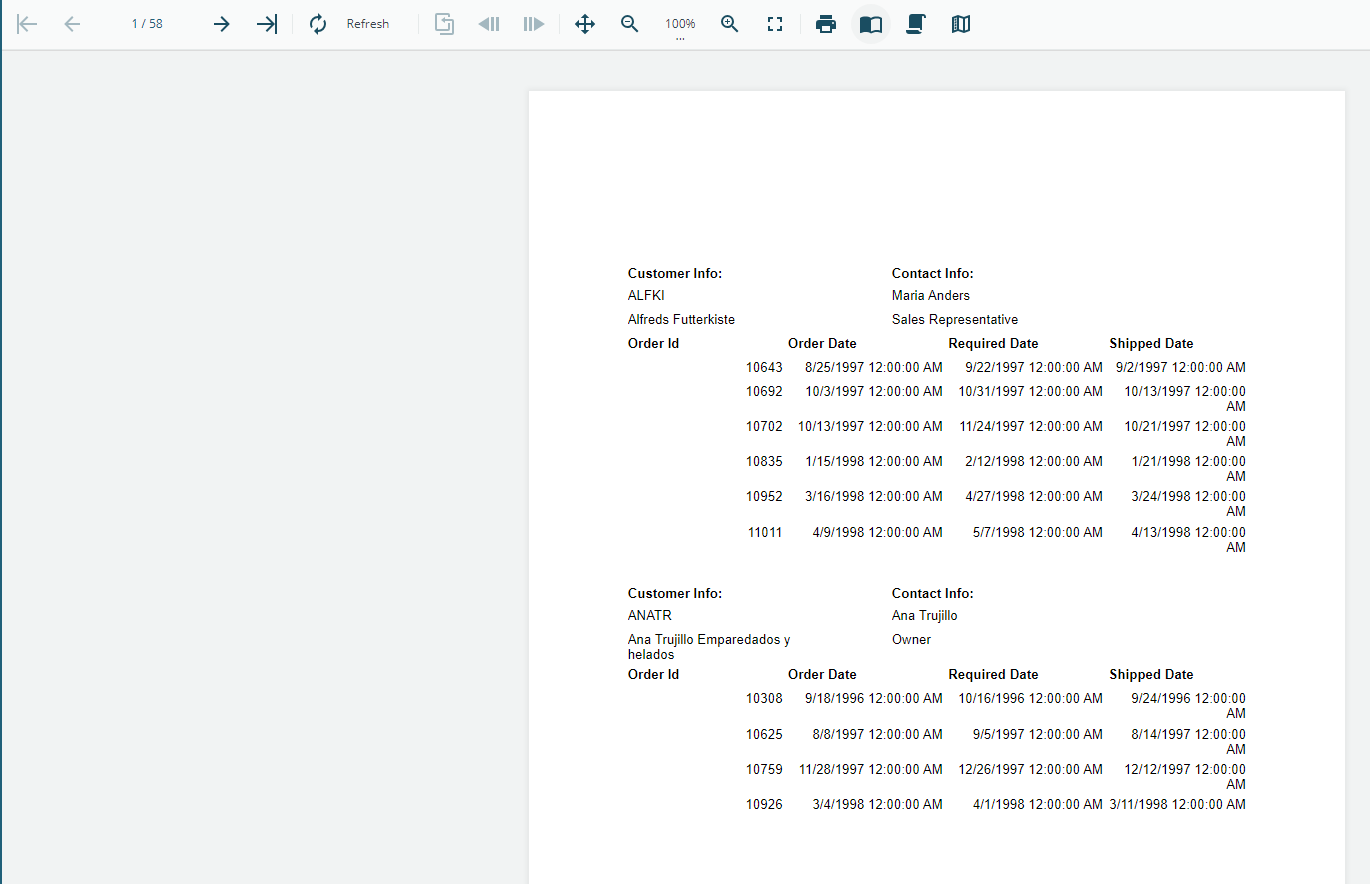
Task: Click the ALFKI customer report page
Action: click(x=935, y=420)
